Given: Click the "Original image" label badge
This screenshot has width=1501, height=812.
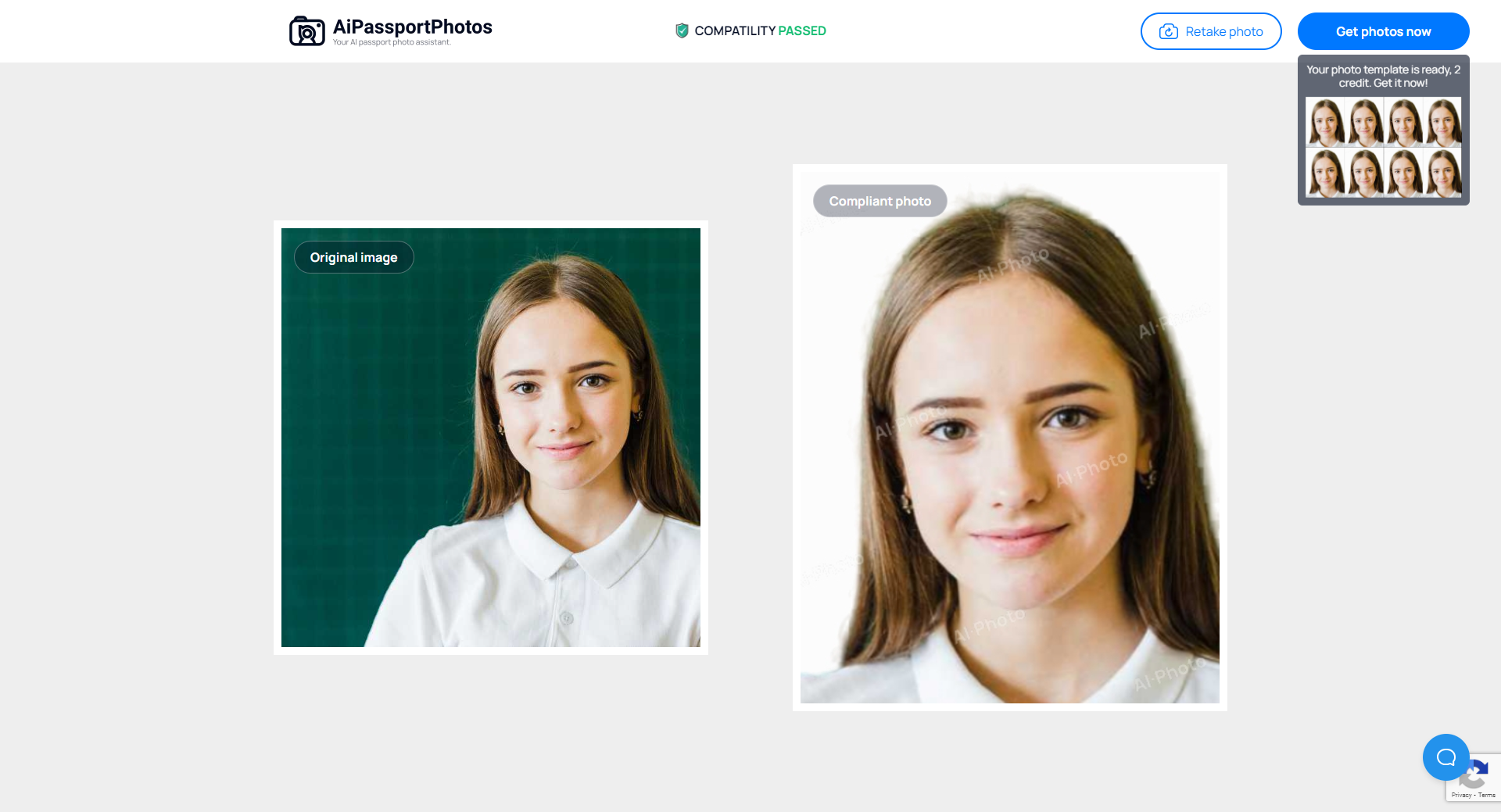Looking at the screenshot, I should [353, 257].
